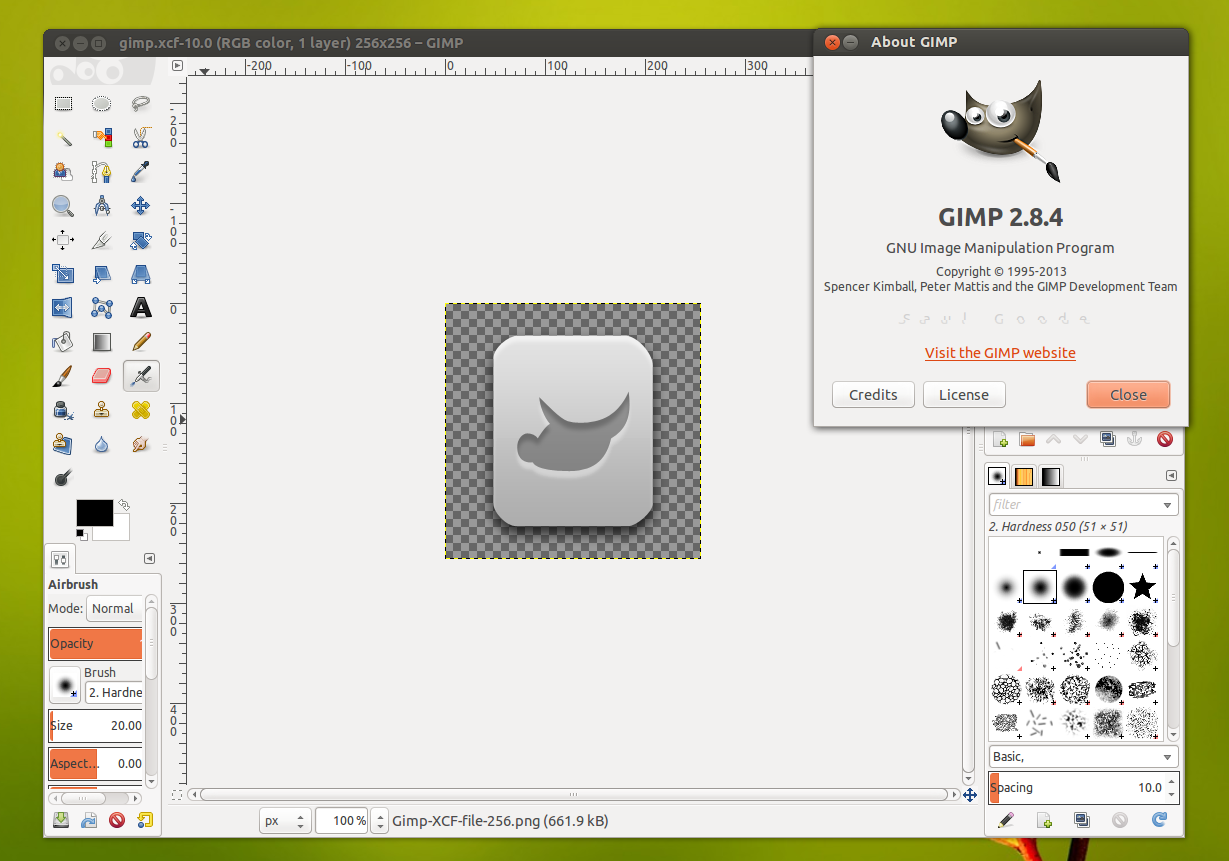
Task: Click the Credits button
Action: point(872,395)
